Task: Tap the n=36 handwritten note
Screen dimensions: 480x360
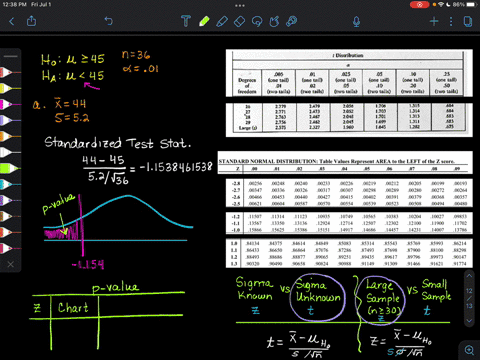Action: coord(136,55)
